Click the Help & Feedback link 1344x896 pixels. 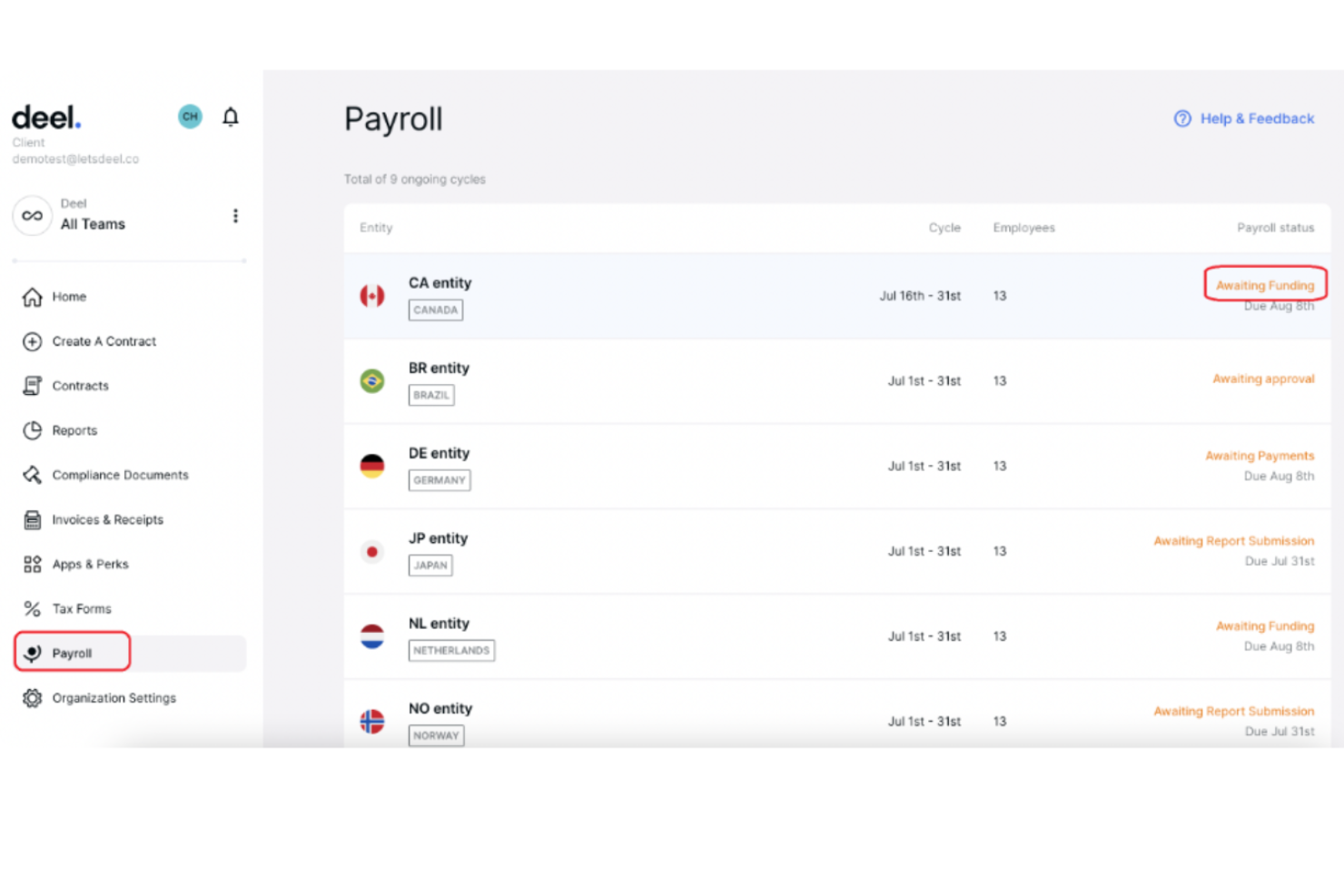click(1244, 118)
